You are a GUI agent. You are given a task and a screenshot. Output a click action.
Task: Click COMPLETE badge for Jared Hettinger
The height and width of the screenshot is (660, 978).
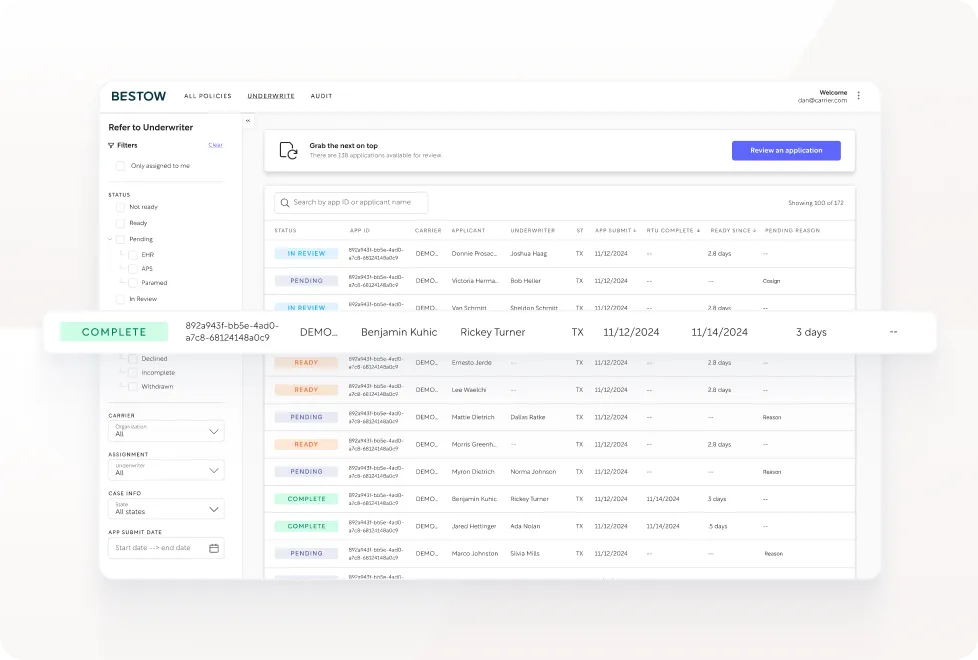306,527
